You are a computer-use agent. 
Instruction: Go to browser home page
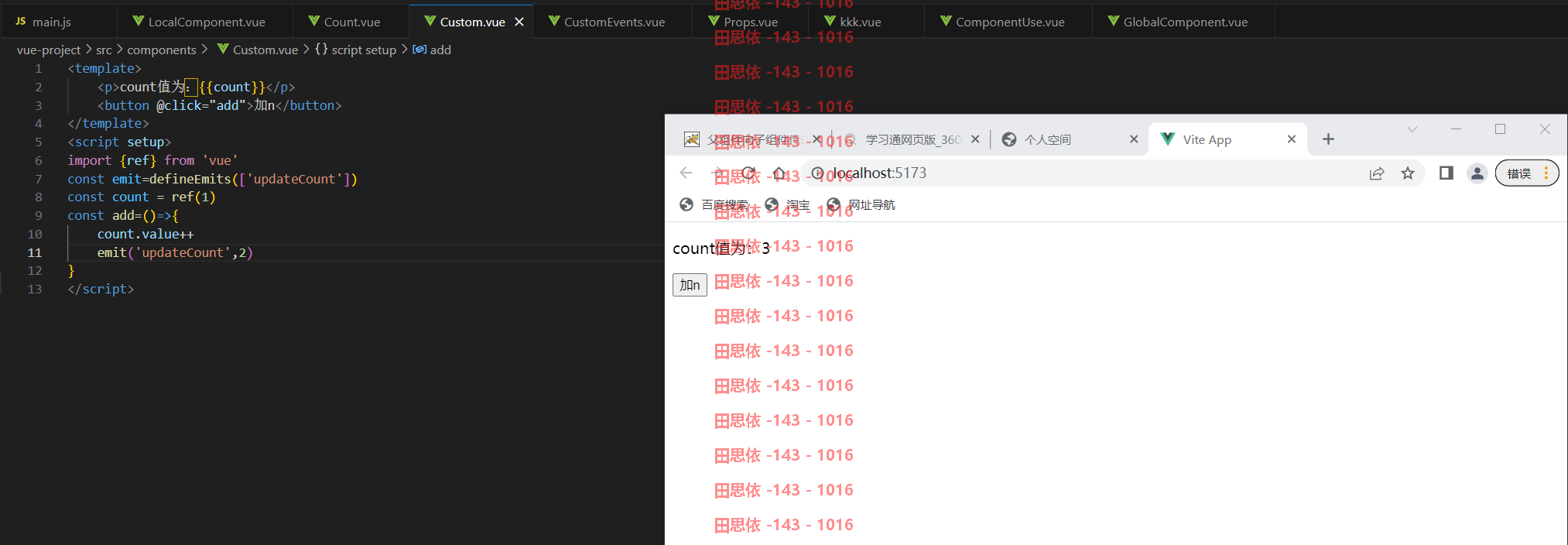[x=779, y=173]
